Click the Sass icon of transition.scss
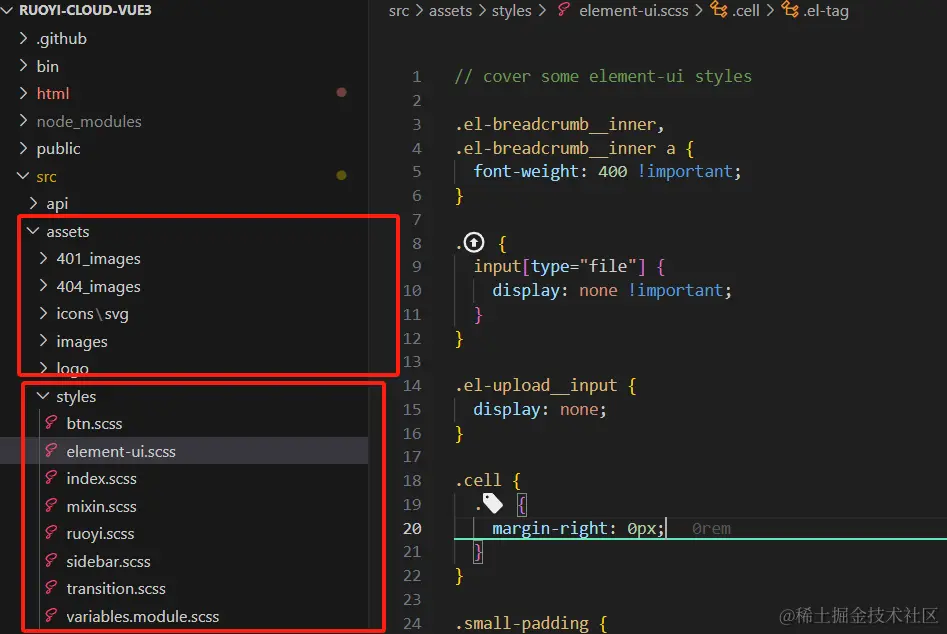The height and width of the screenshot is (634, 947). tap(51, 588)
